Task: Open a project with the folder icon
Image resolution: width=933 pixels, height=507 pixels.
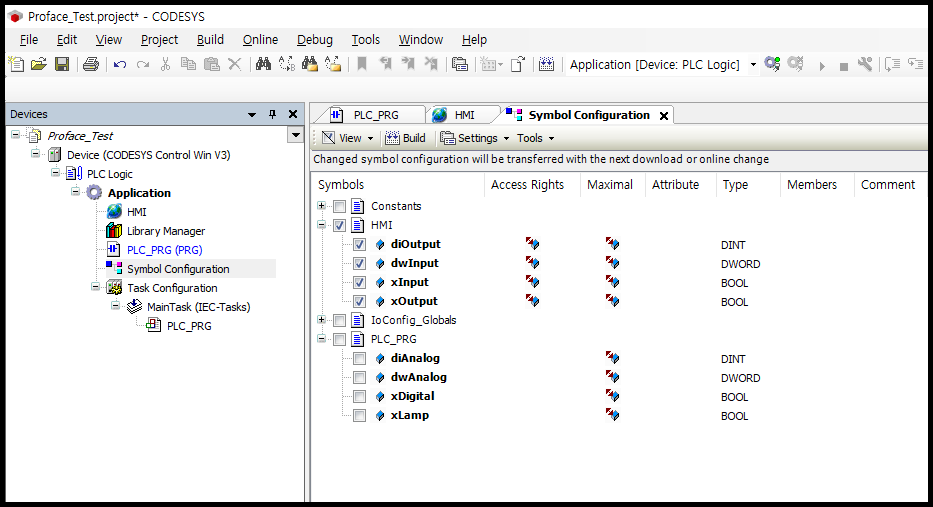Action: coord(39,64)
